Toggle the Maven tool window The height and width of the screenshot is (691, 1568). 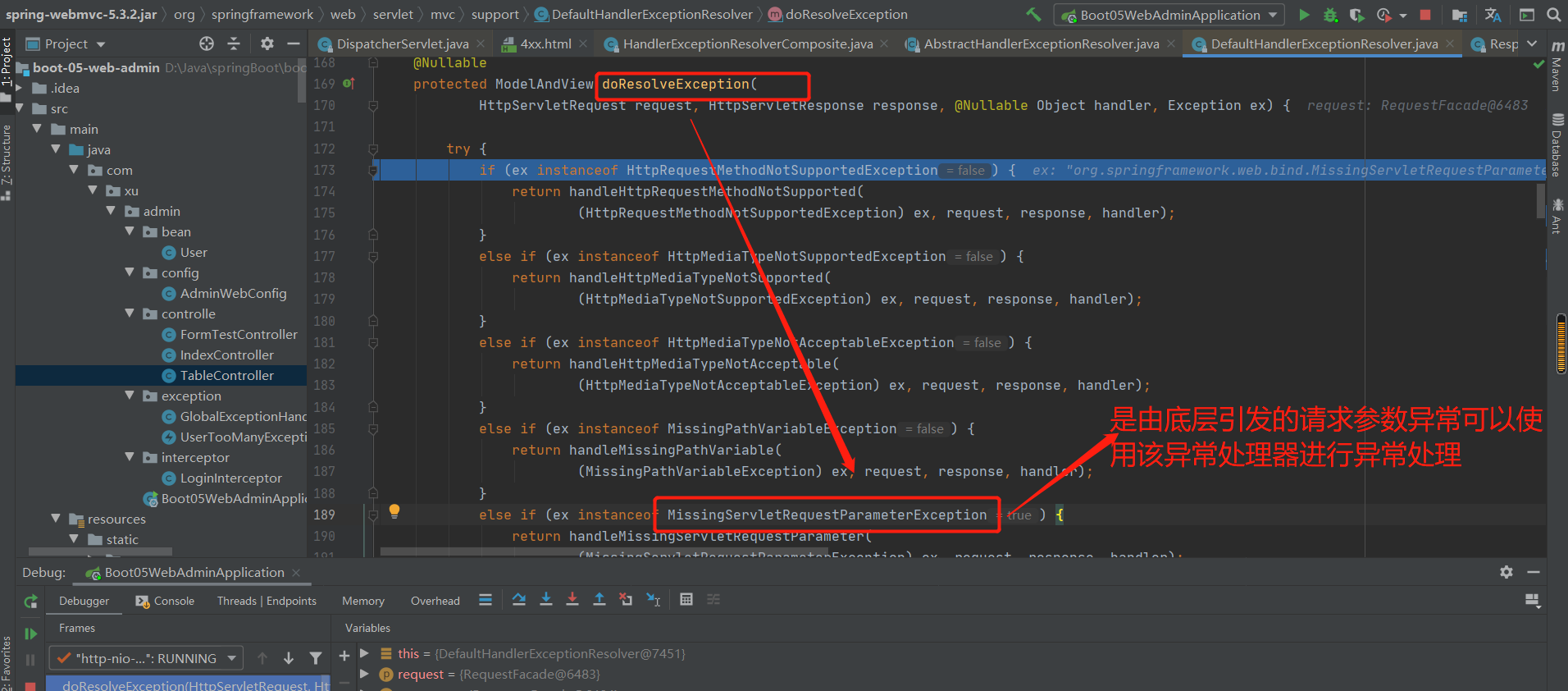(1557, 66)
